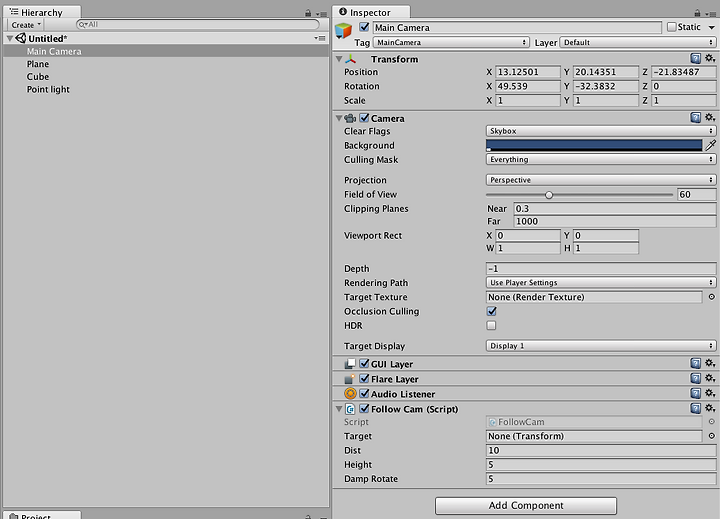Click the Audio Listener orange icon
720x519 pixels.
point(350,394)
